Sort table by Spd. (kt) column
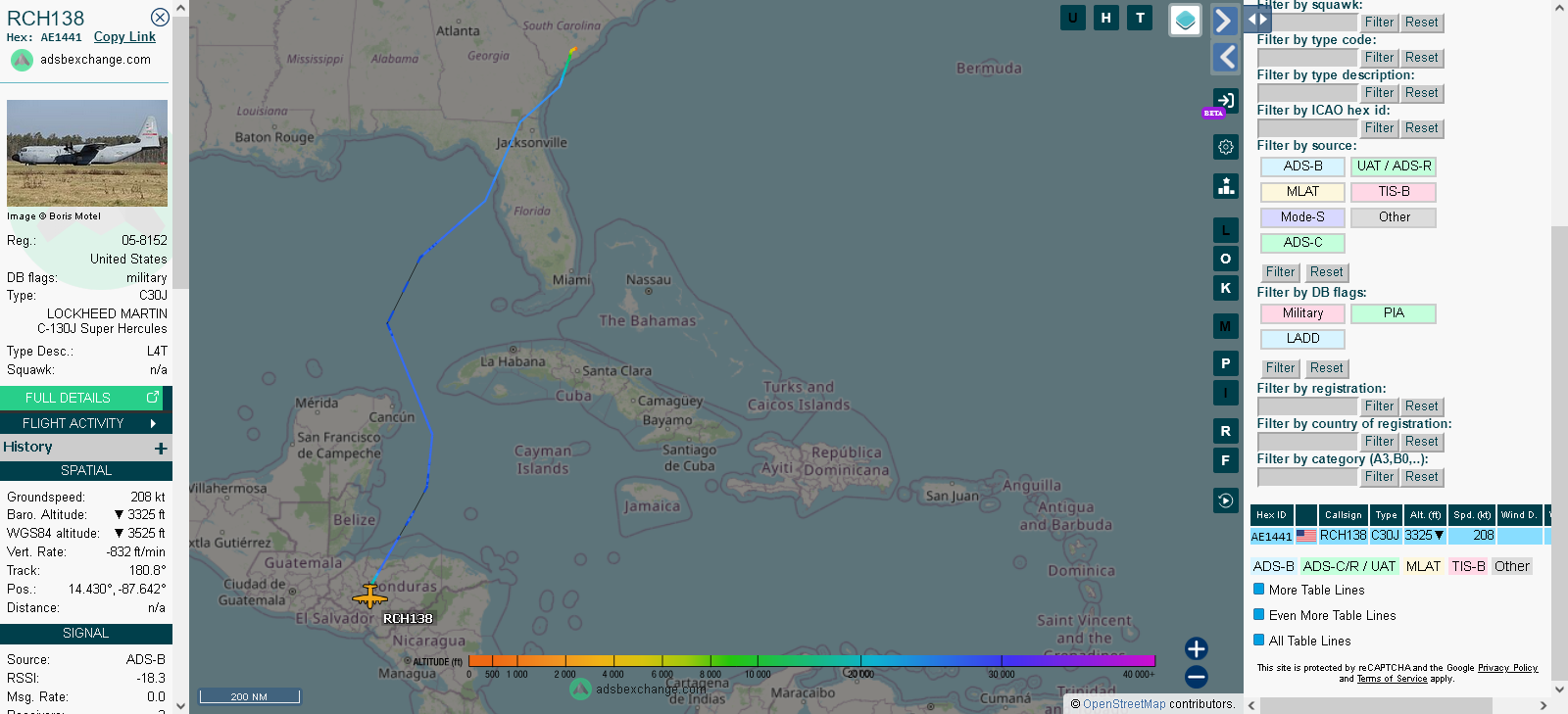Screen dimensions: 1568x714 1472,515
